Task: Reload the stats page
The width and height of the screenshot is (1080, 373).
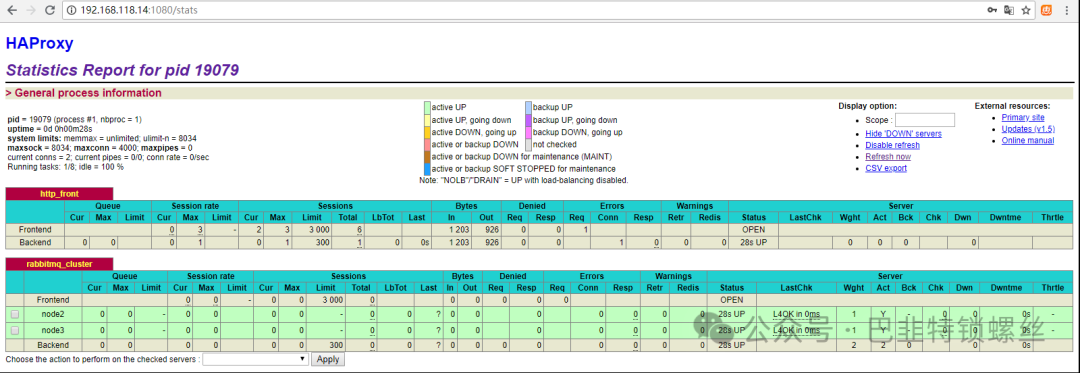Action: tap(50, 10)
